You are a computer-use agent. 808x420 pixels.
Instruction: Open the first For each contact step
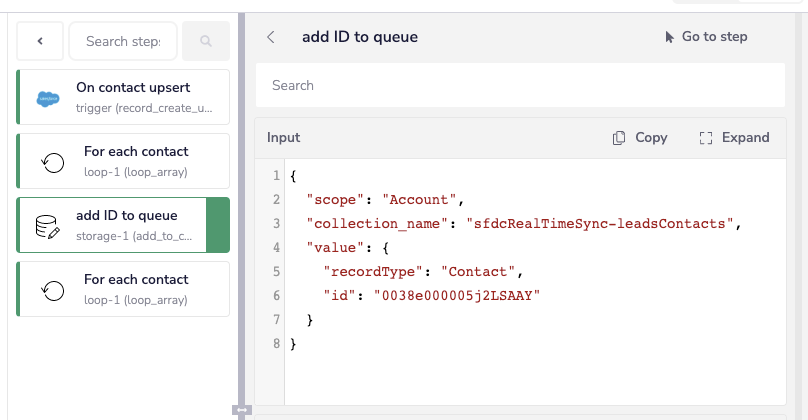[123, 161]
